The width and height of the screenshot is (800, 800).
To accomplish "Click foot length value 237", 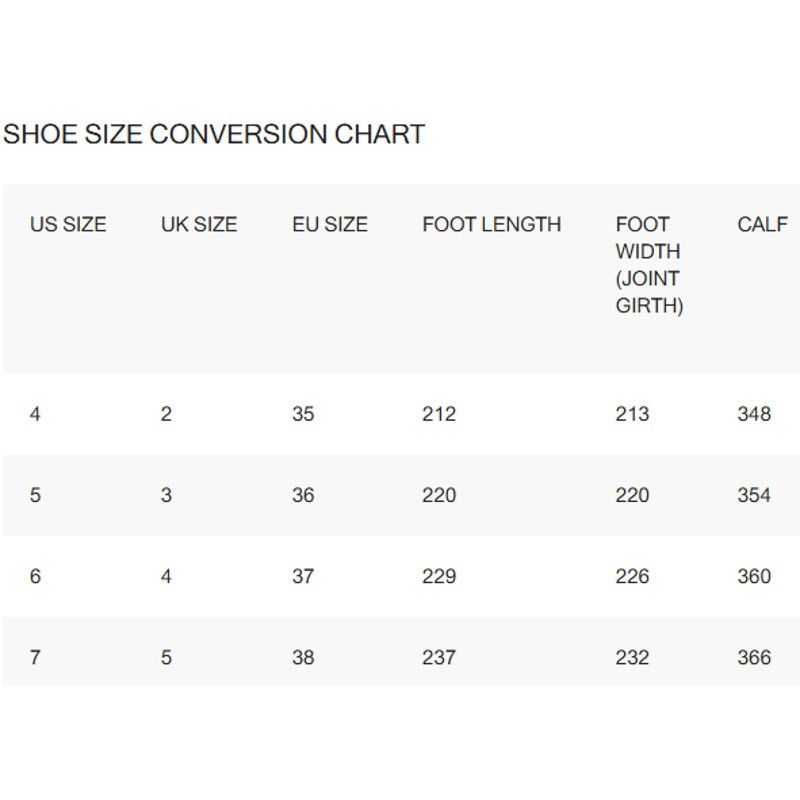I will [x=439, y=657].
